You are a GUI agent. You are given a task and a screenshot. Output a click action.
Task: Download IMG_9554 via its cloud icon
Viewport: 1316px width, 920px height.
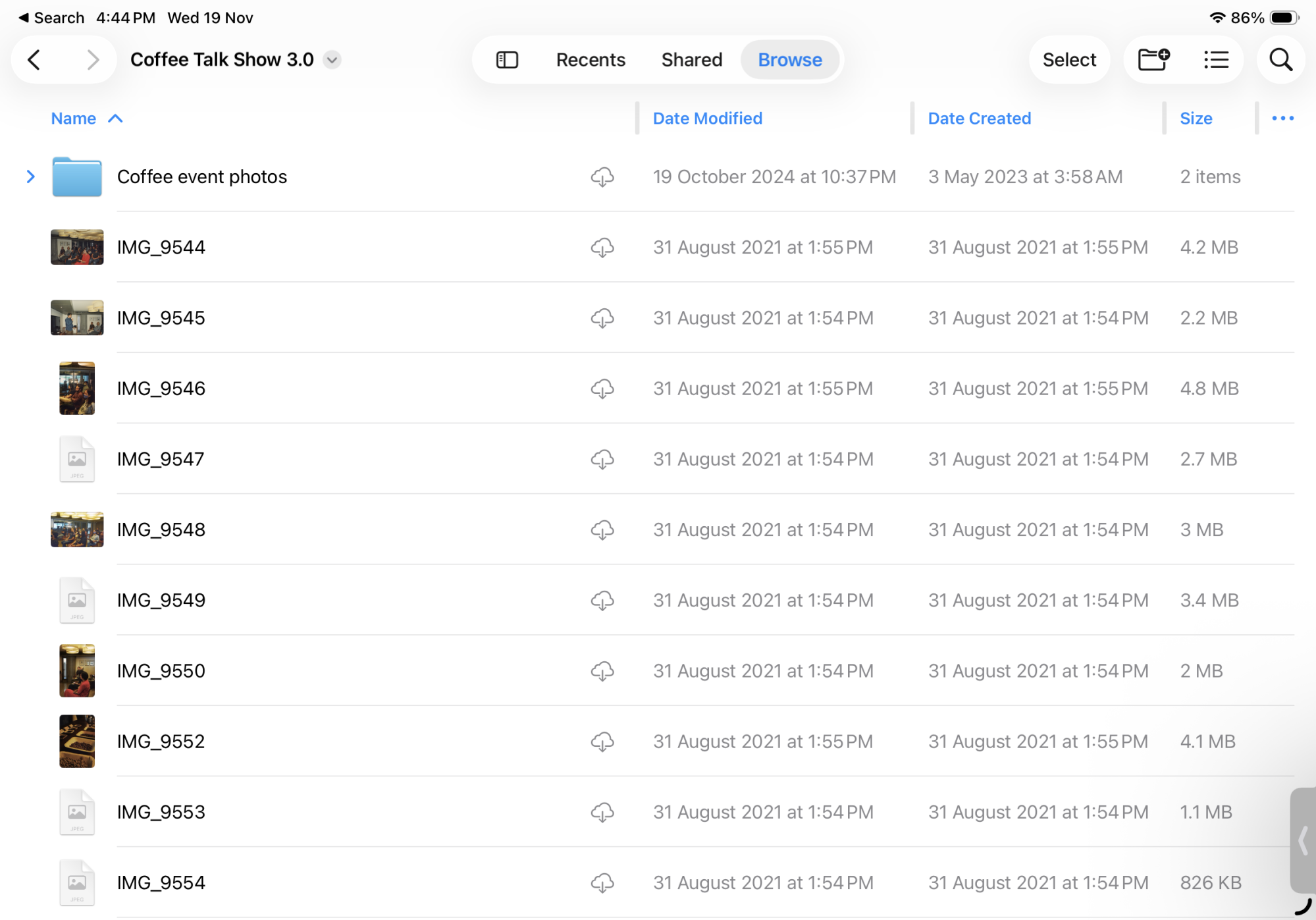(x=602, y=883)
